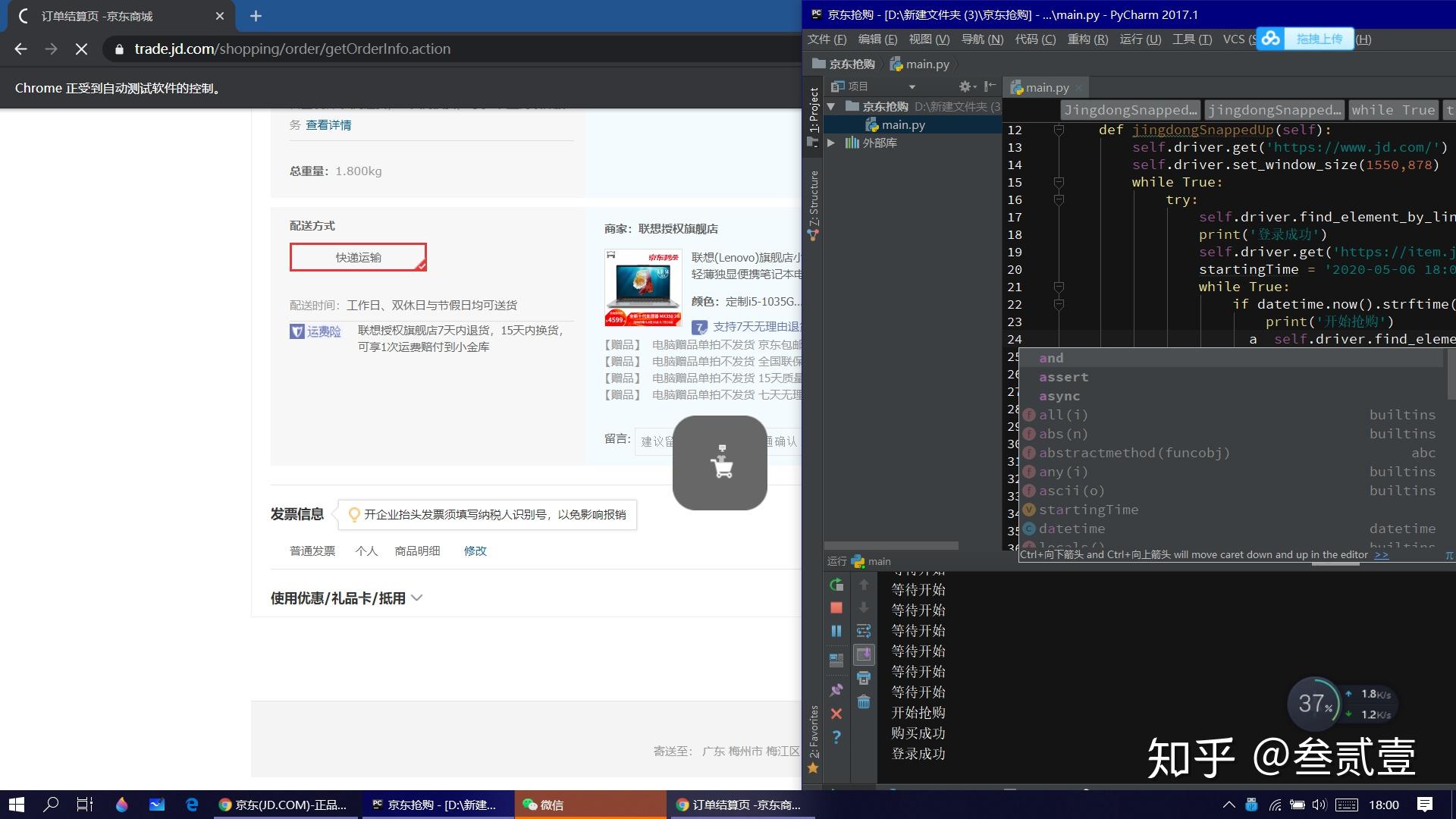Print the console output
The height and width of the screenshot is (819, 1456).
tap(864, 678)
